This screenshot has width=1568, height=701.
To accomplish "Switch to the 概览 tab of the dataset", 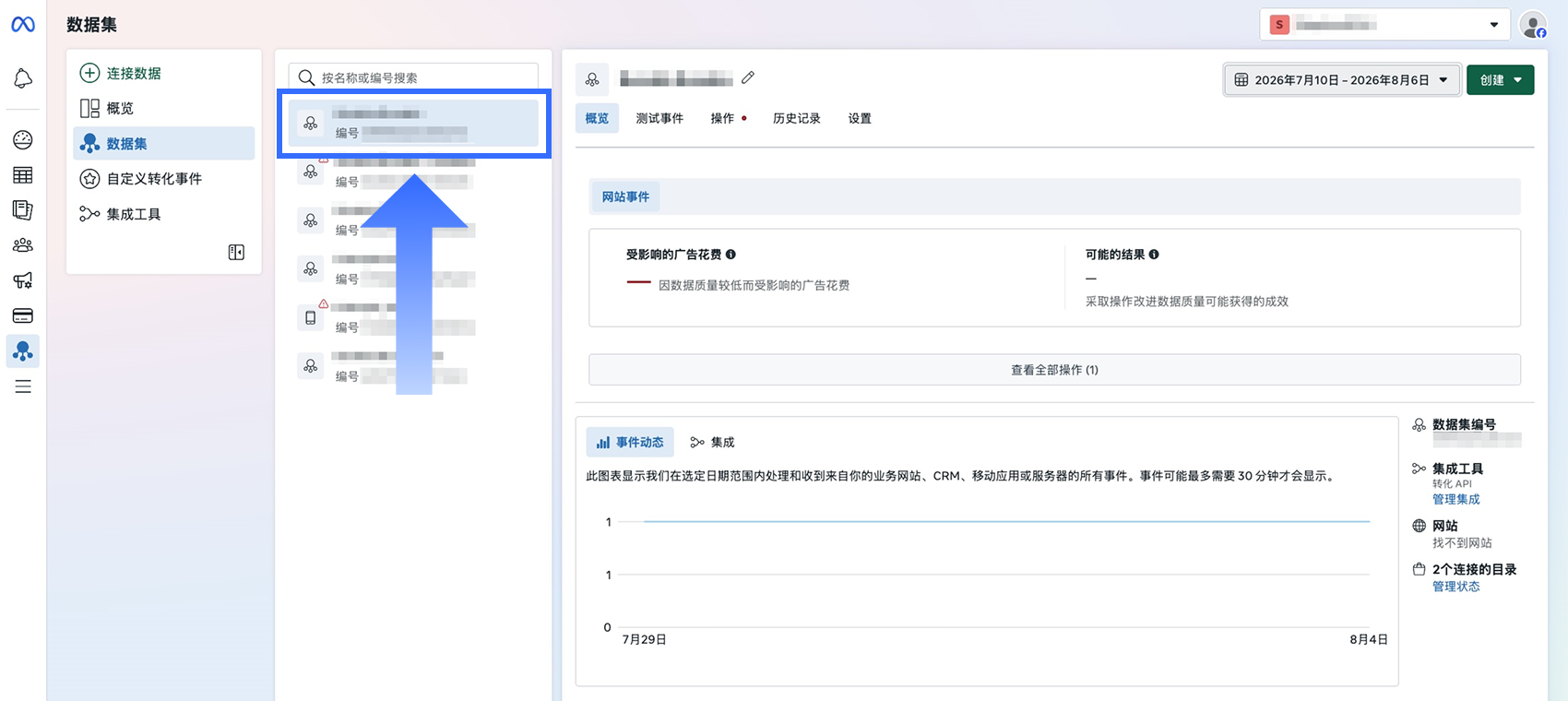I will 597,118.
